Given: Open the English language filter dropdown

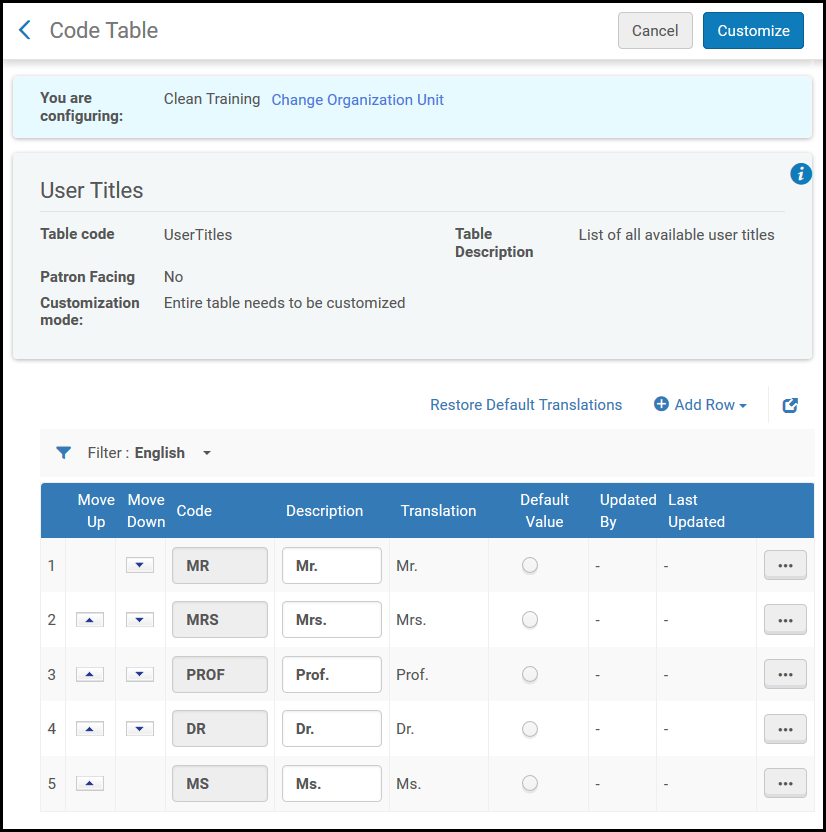Looking at the screenshot, I should pyautogui.click(x=207, y=453).
